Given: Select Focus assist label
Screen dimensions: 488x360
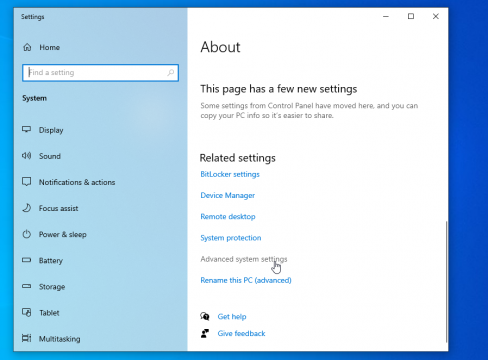Looking at the screenshot, I should coord(58,208).
